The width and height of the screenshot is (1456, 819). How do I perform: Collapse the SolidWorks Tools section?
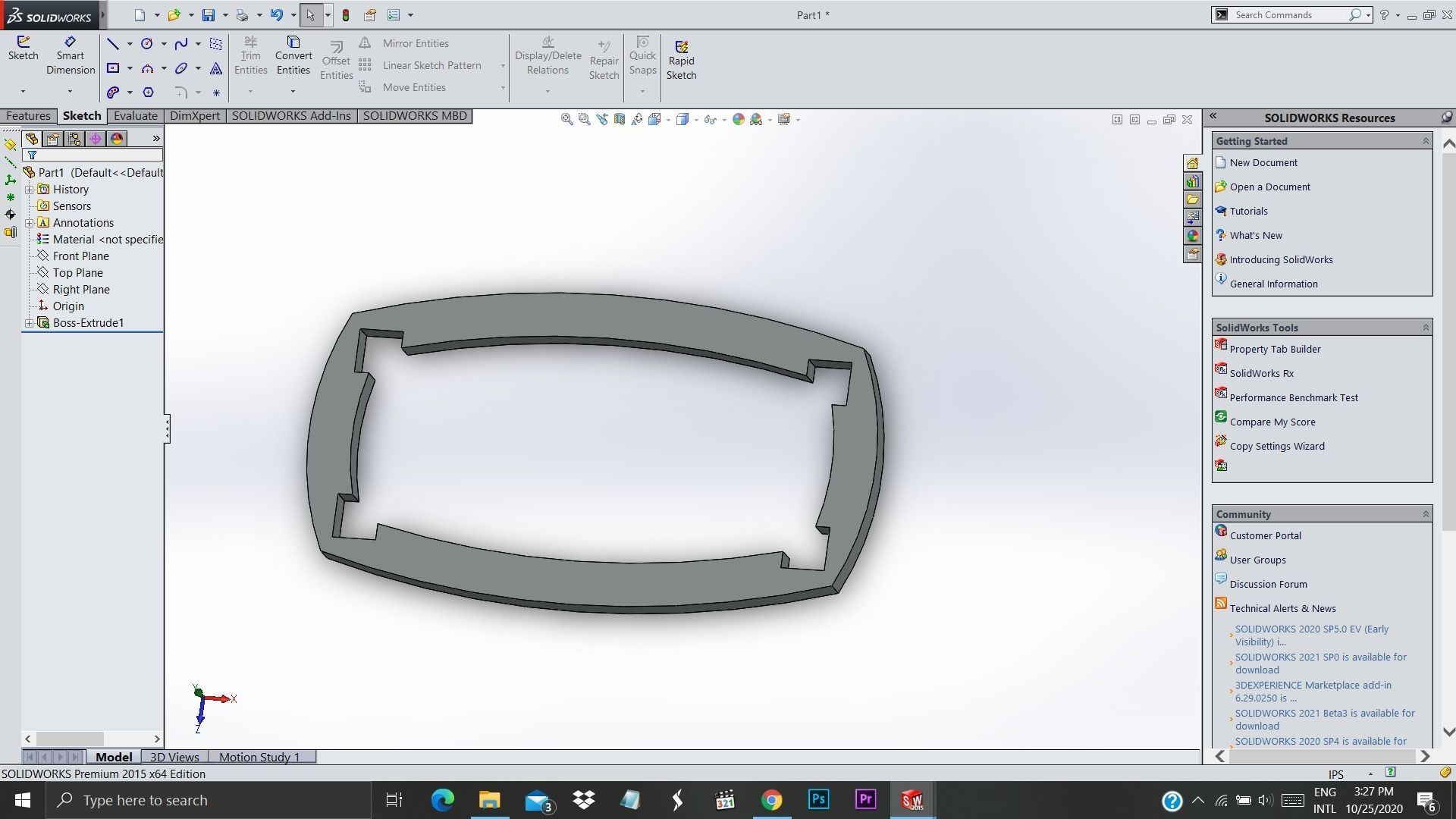(x=1425, y=328)
